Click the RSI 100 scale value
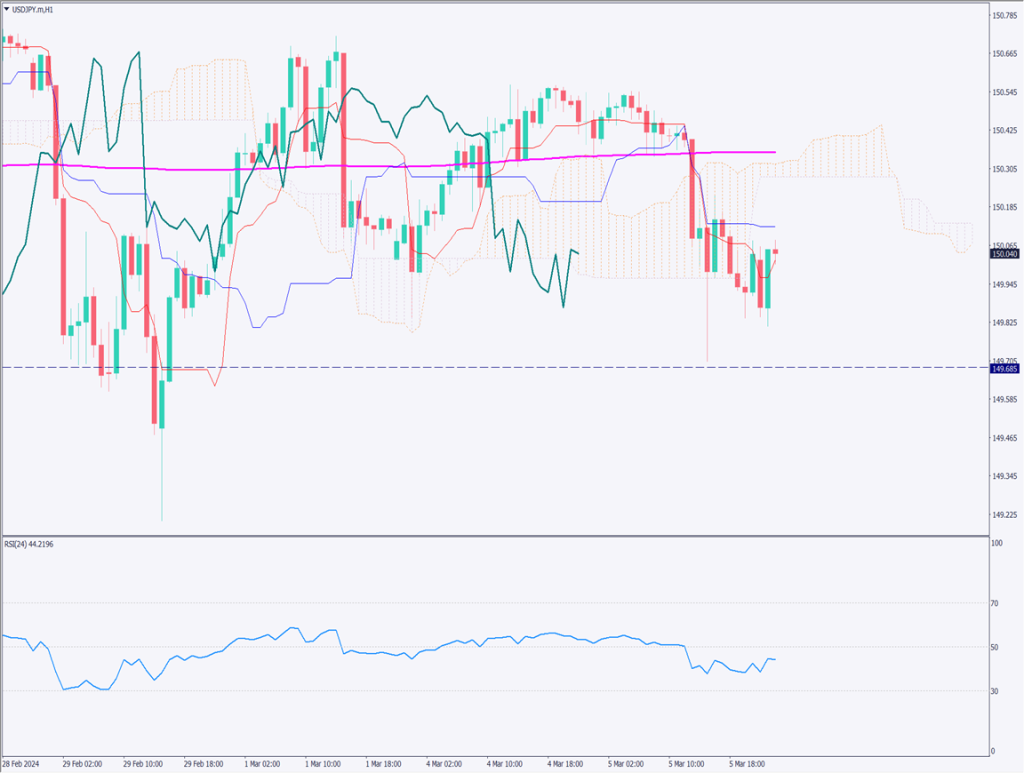The height and width of the screenshot is (773, 1024). 996,544
